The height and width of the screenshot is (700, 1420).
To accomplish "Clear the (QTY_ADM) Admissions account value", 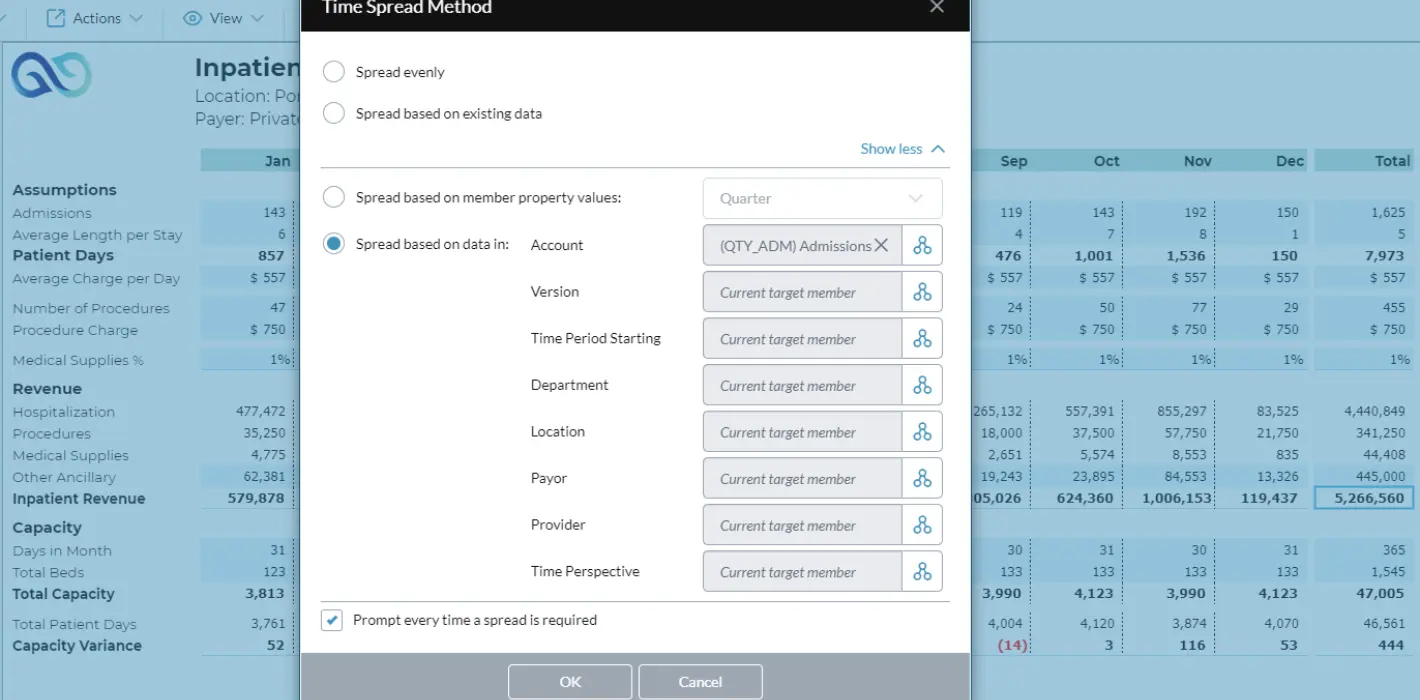I will tap(881, 245).
